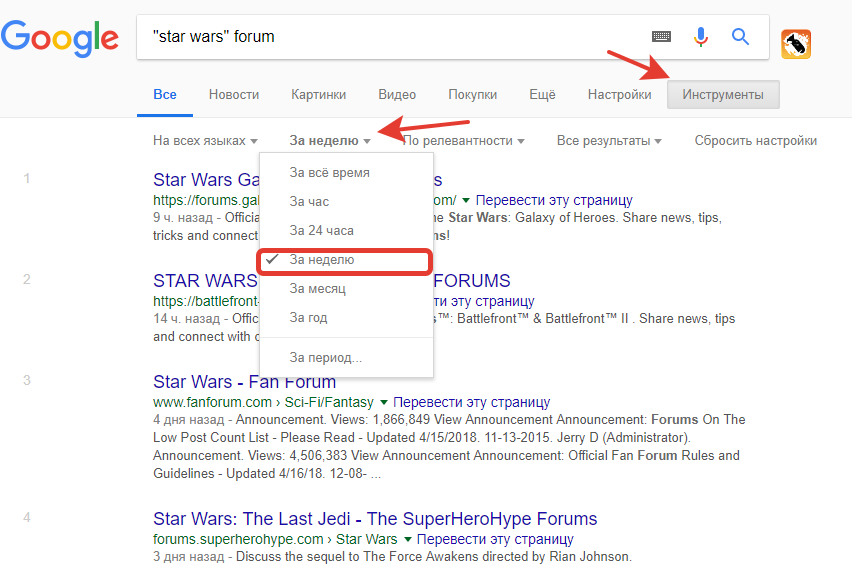Expand green arrow beside fanforum.com URL
This screenshot has width=852, height=580.
pyautogui.click(x=384, y=402)
